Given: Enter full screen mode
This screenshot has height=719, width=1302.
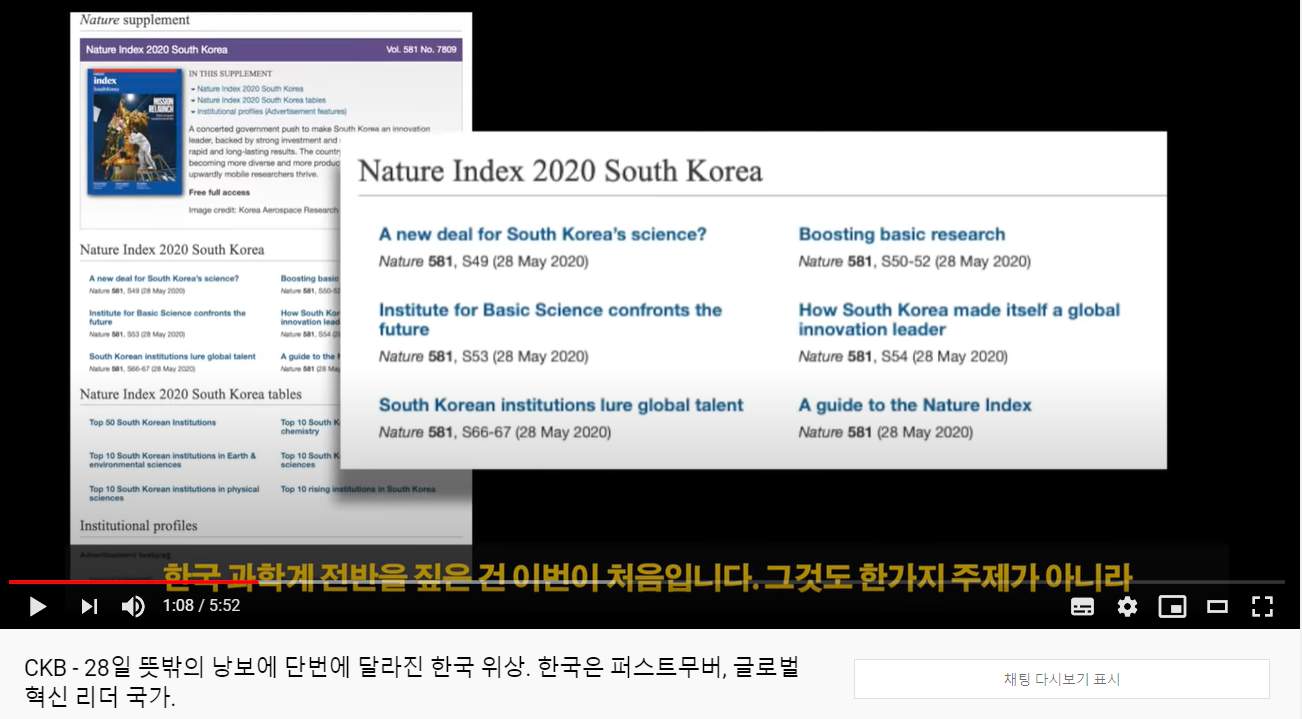Looking at the screenshot, I should pos(1263,606).
